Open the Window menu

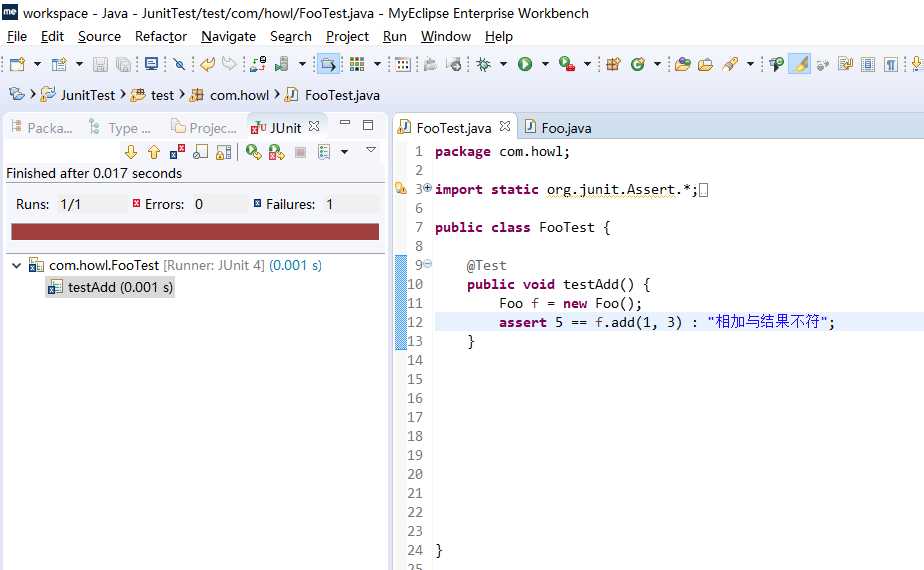point(446,37)
